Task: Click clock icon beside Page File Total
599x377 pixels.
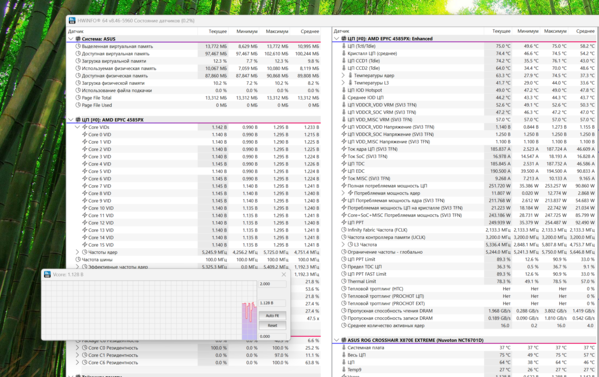Action: 78,98
